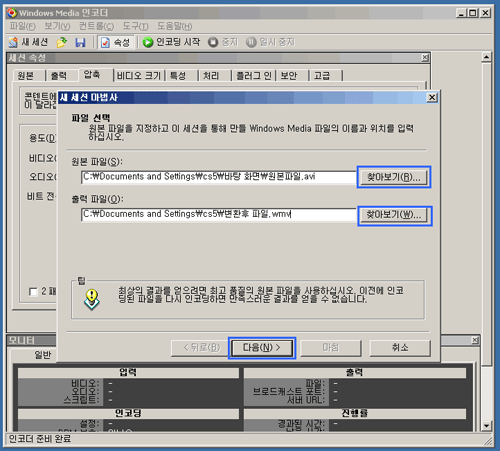Viewport: 500px width, 451px height.
Task: Click the tip lightbulb icon in the wizard
Action: [92, 299]
